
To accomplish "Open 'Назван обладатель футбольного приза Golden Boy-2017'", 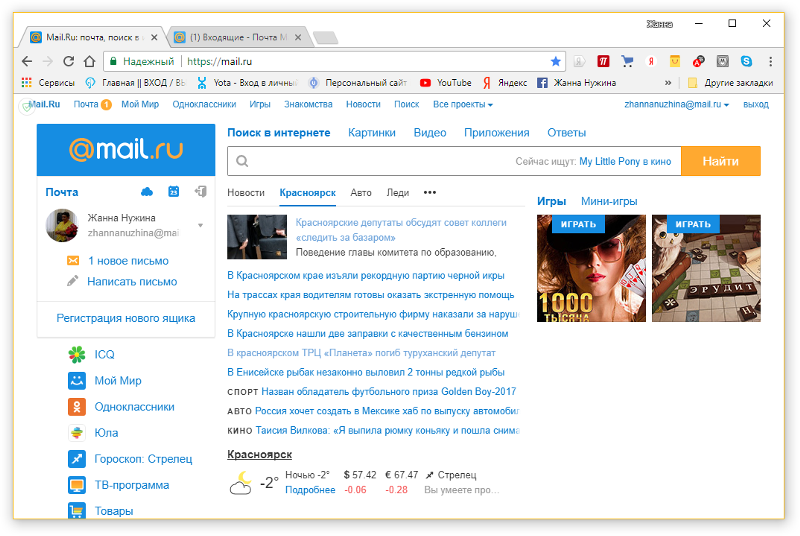I will coord(389,392).
